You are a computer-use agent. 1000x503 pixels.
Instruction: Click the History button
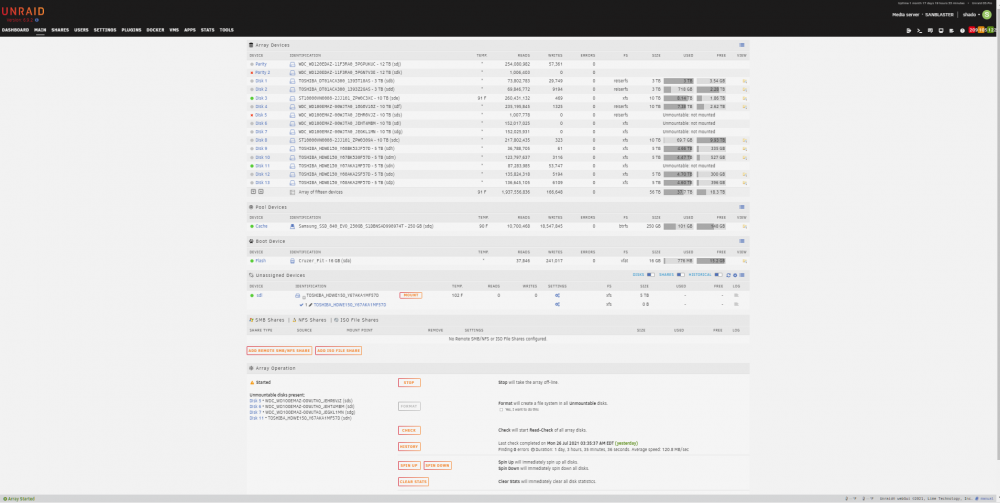click(x=409, y=446)
